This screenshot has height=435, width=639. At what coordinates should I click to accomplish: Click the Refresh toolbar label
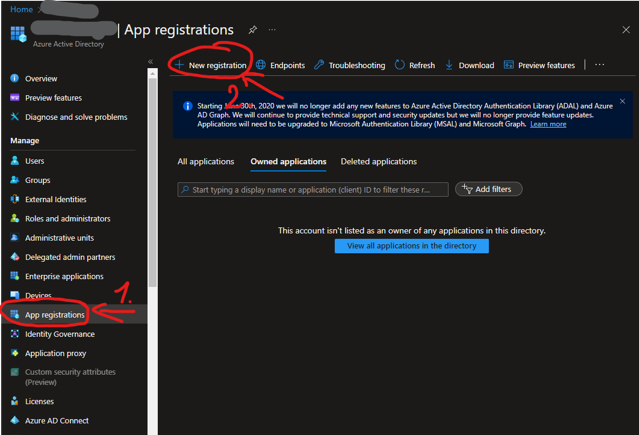[x=422, y=65]
